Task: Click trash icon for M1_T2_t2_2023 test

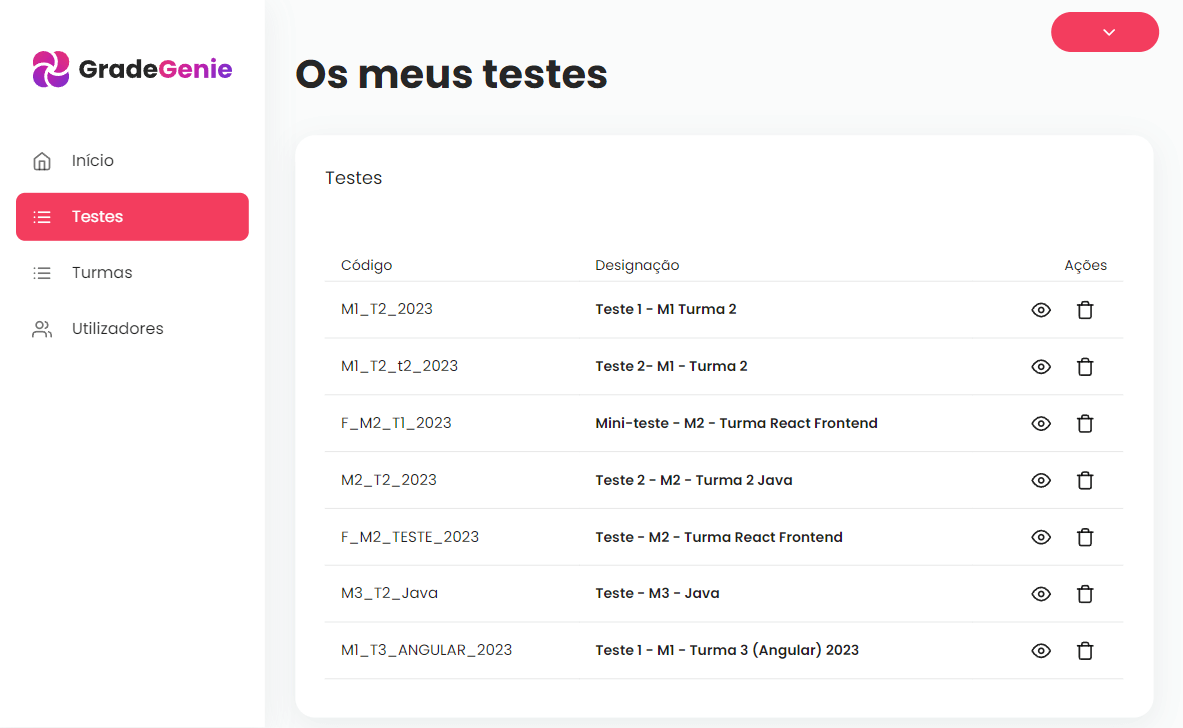Action: [1084, 367]
